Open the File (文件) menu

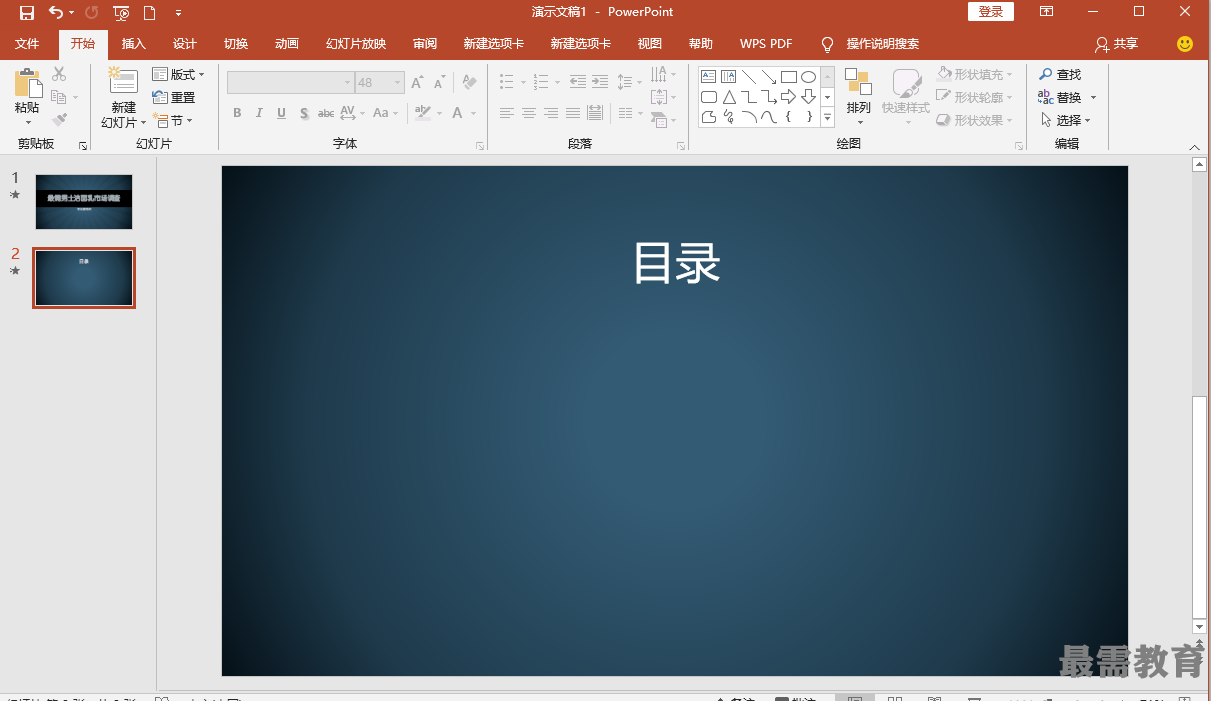(x=27, y=44)
